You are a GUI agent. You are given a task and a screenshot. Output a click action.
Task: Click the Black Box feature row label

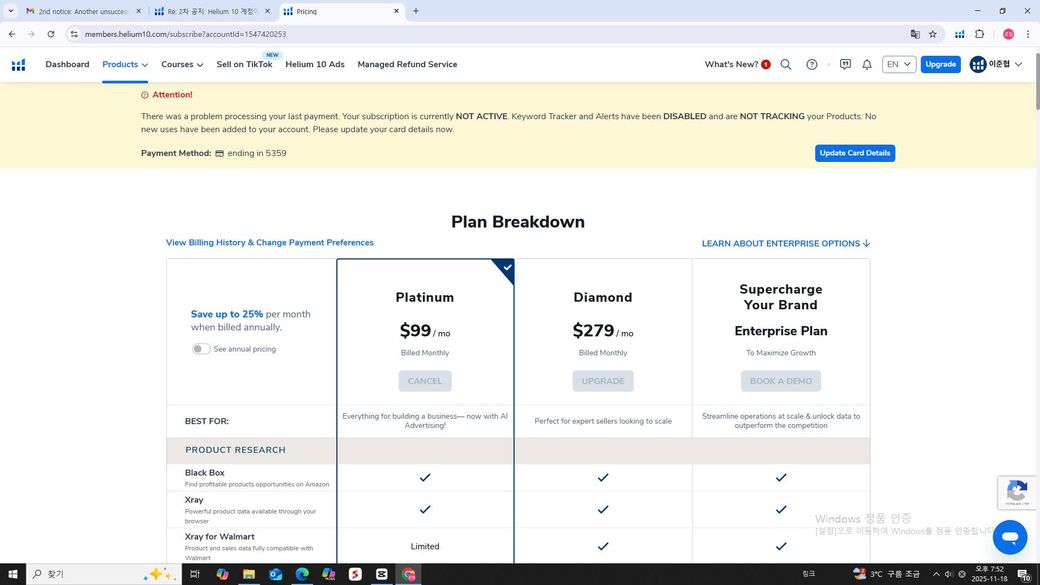click(204, 473)
